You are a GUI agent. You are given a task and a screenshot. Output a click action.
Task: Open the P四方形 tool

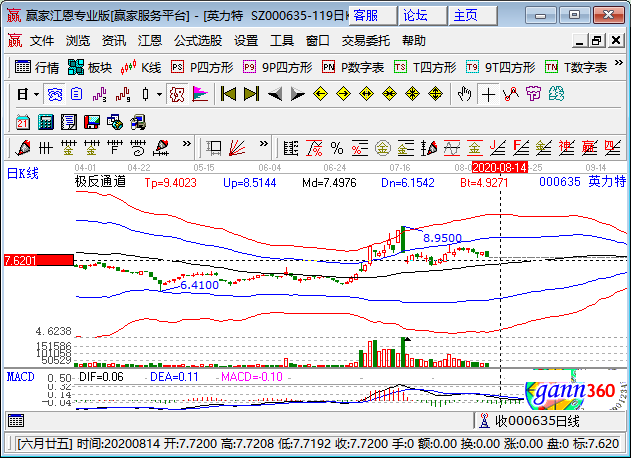pos(202,67)
